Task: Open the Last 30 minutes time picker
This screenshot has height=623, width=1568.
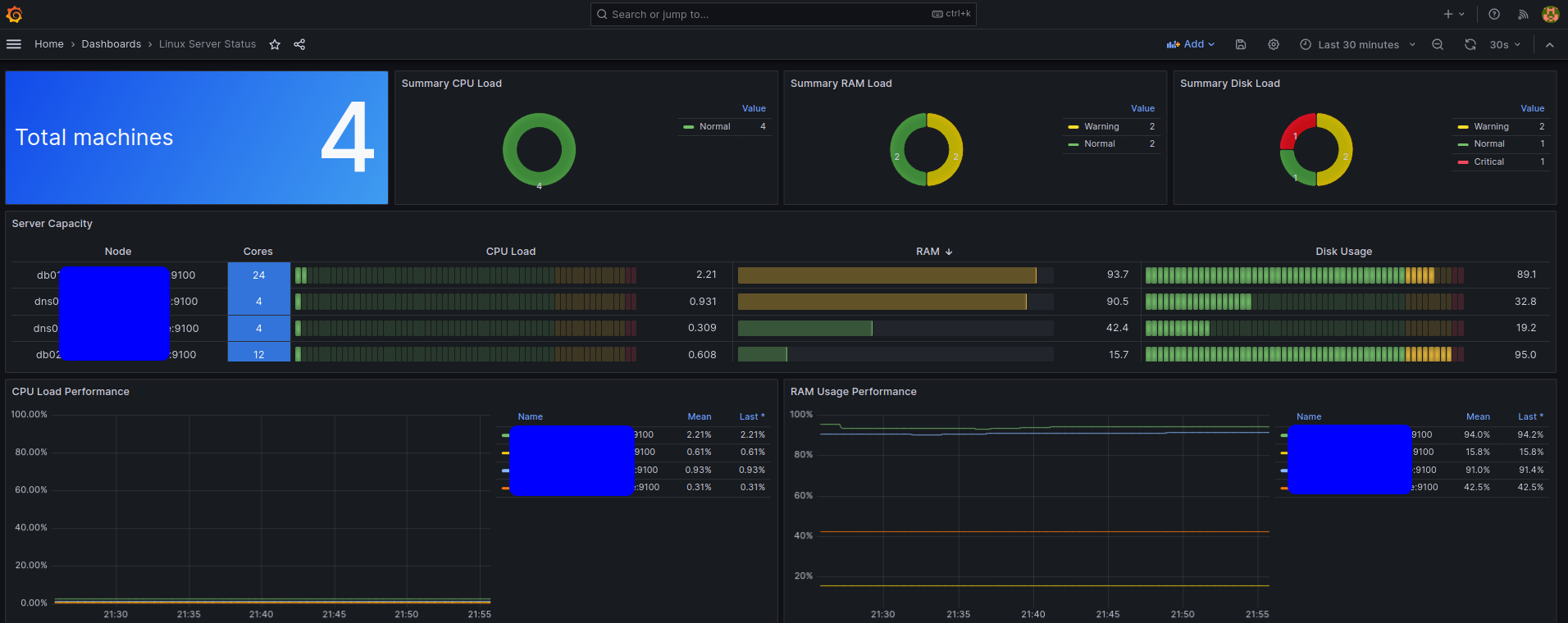Action: coord(1358,44)
